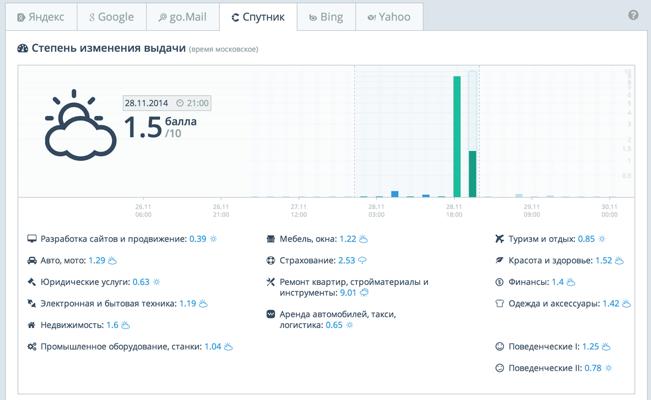Image resolution: width=651 pixels, height=400 pixels.
Task: Click the car icon beside Авто, мото
Action: click(32, 260)
